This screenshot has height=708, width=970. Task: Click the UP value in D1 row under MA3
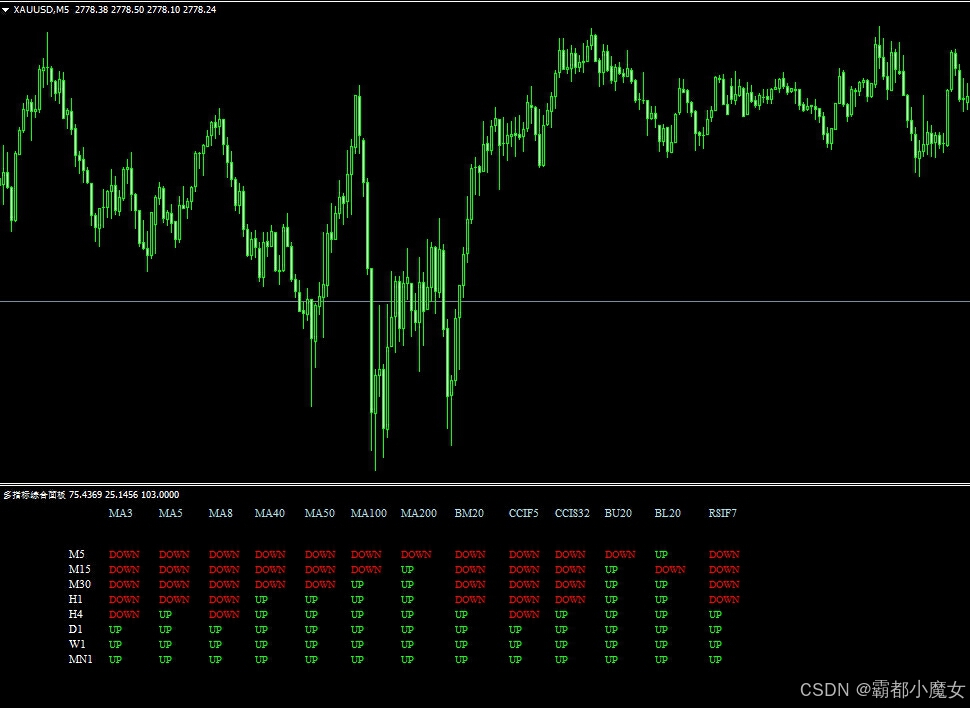pos(116,629)
